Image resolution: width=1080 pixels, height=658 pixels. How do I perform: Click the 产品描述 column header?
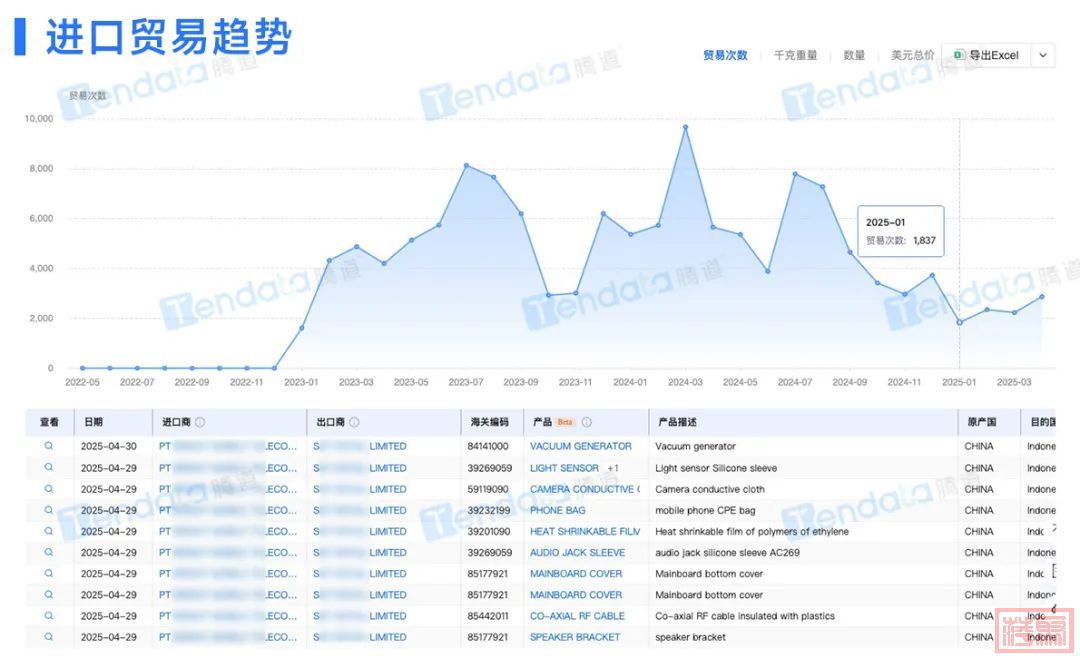(677, 422)
